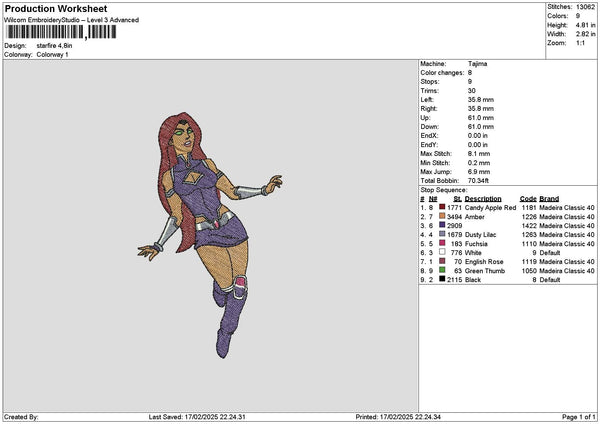Click the Brand column header
The image size is (600, 424).
click(x=549, y=198)
